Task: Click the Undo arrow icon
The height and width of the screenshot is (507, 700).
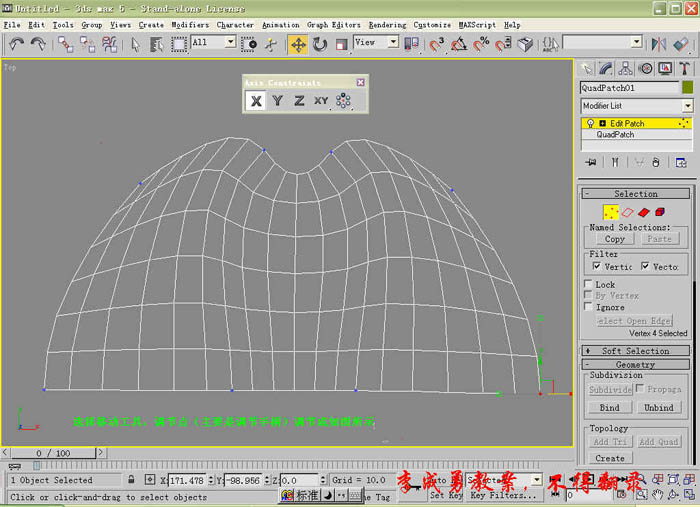Action: (x=17, y=44)
